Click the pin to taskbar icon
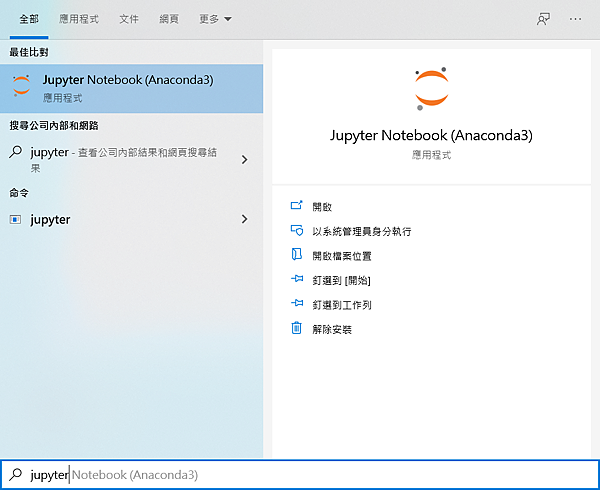 pos(297,303)
